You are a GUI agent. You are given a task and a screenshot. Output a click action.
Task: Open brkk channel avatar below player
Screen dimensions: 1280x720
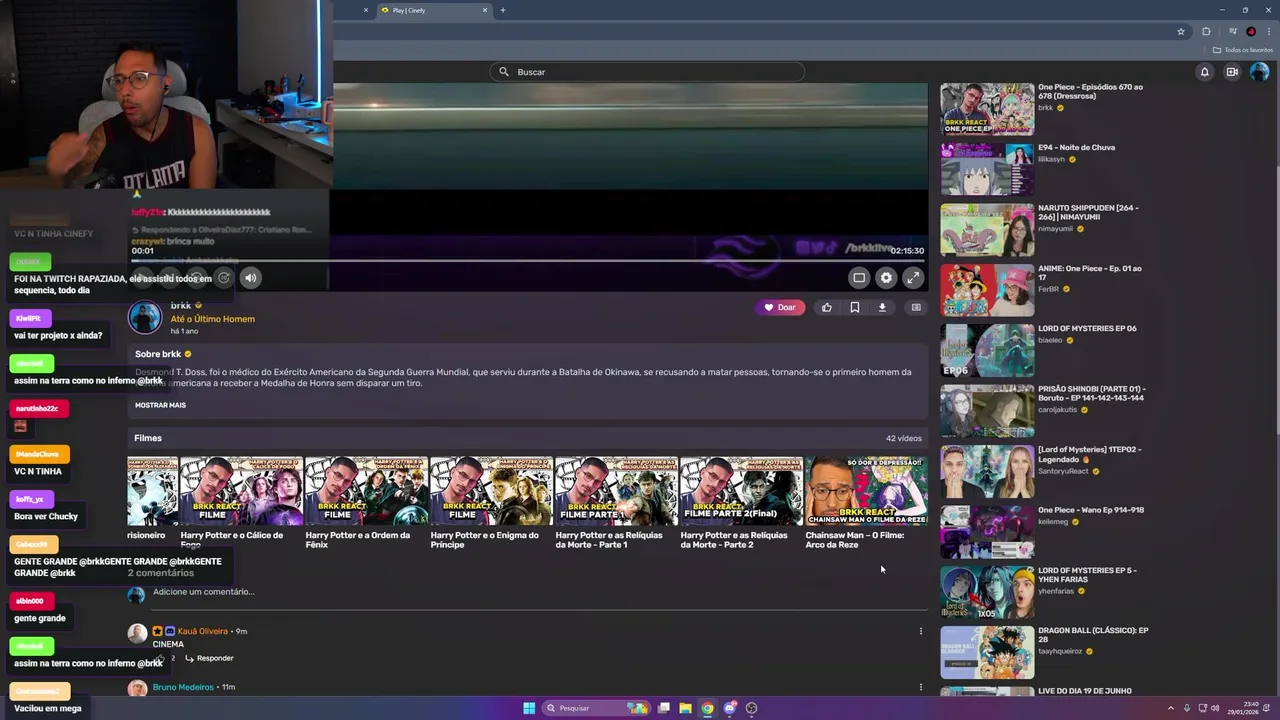145,317
